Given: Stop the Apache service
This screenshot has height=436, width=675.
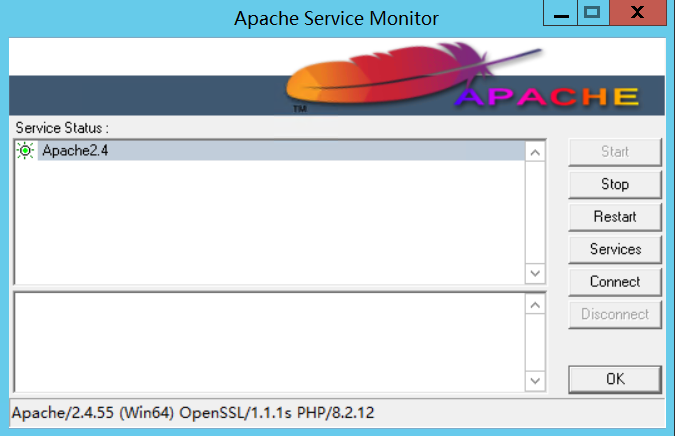Looking at the screenshot, I should 614,184.
